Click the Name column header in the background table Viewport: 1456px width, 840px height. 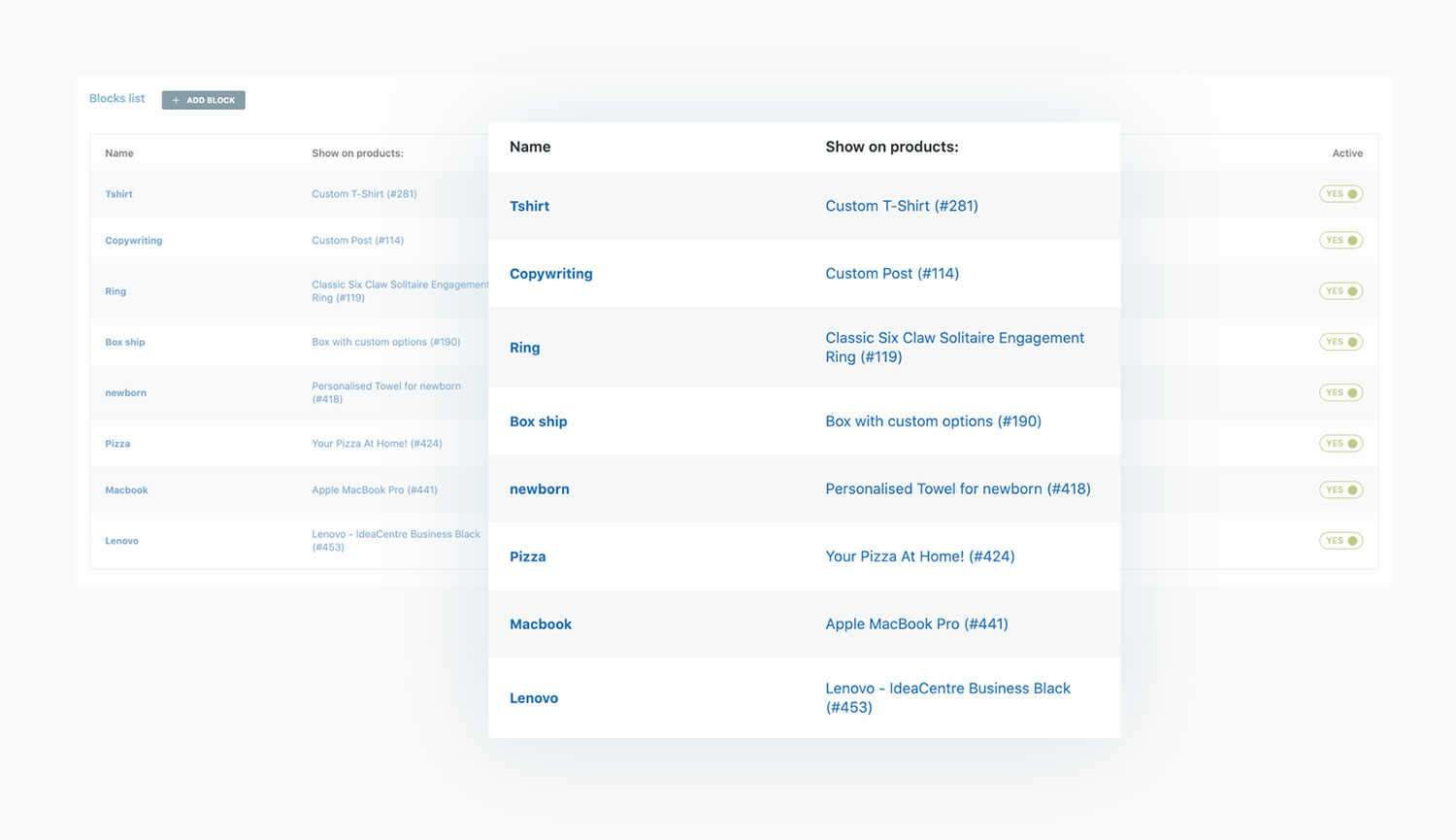tap(119, 153)
